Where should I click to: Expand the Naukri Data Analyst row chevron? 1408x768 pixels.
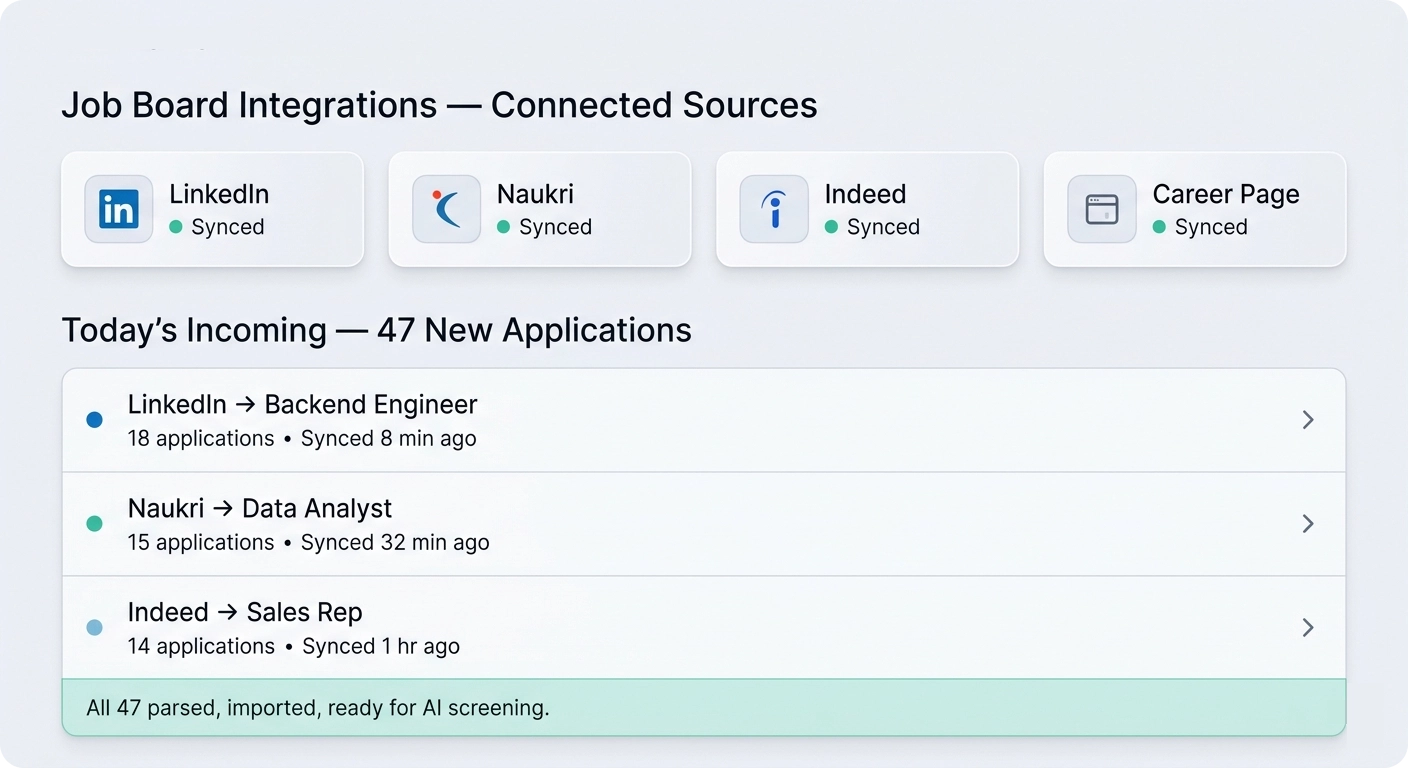(x=1307, y=524)
